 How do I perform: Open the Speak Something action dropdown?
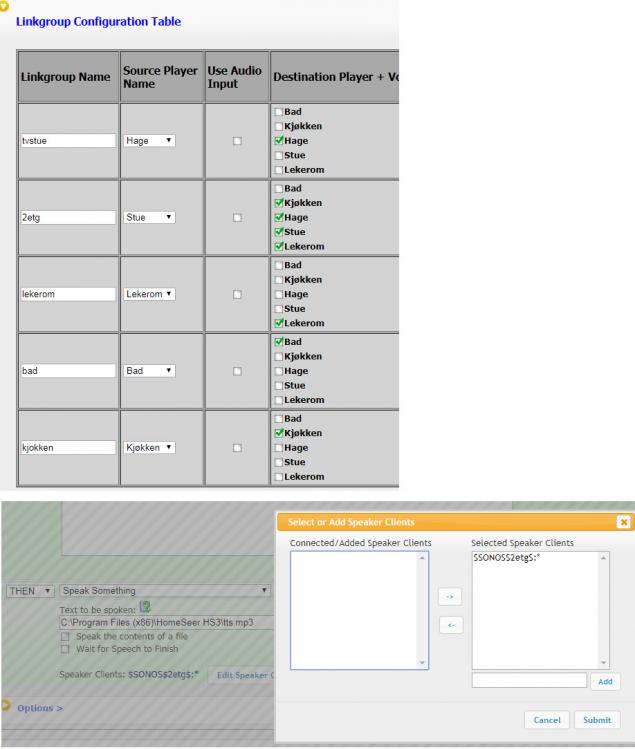pos(165,591)
